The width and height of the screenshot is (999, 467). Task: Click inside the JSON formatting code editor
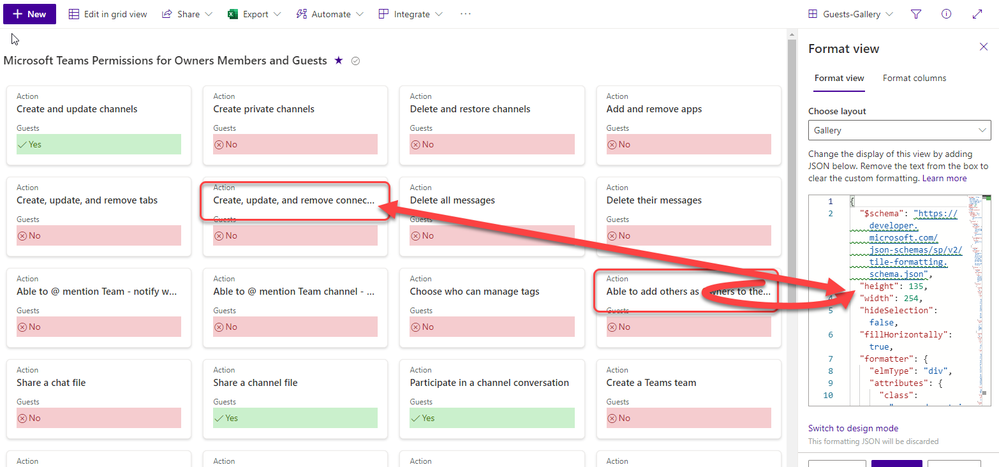pyautogui.click(x=900, y=300)
